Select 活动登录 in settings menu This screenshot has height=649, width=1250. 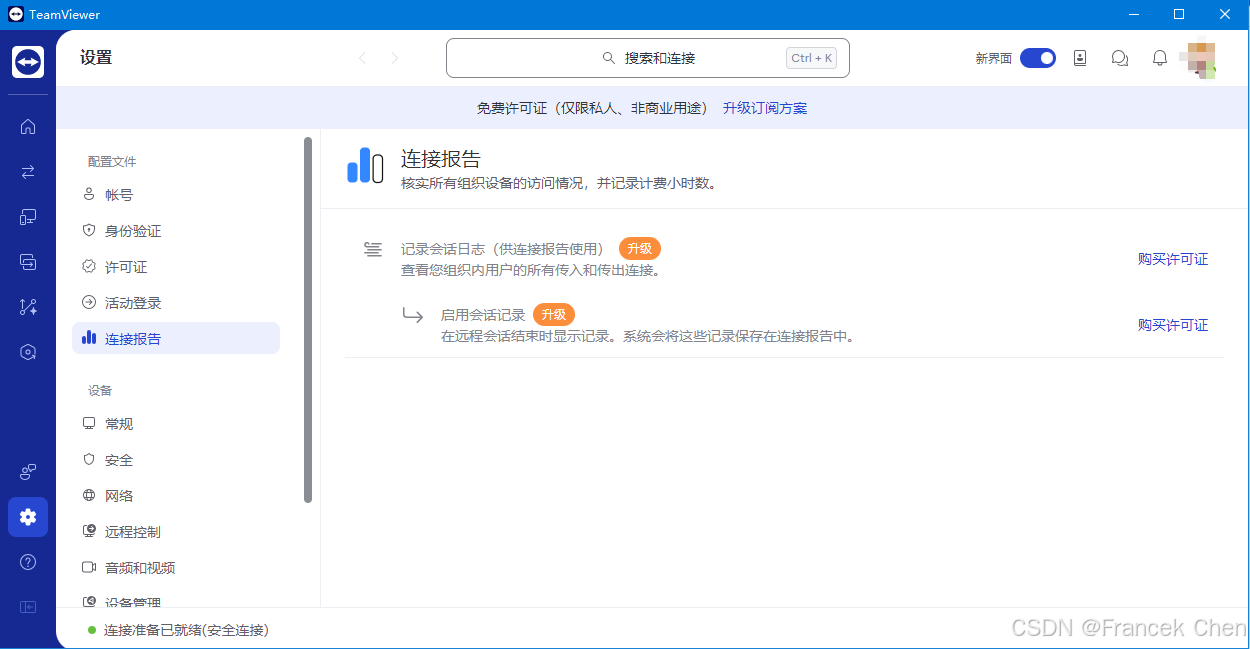pyautogui.click(x=176, y=303)
